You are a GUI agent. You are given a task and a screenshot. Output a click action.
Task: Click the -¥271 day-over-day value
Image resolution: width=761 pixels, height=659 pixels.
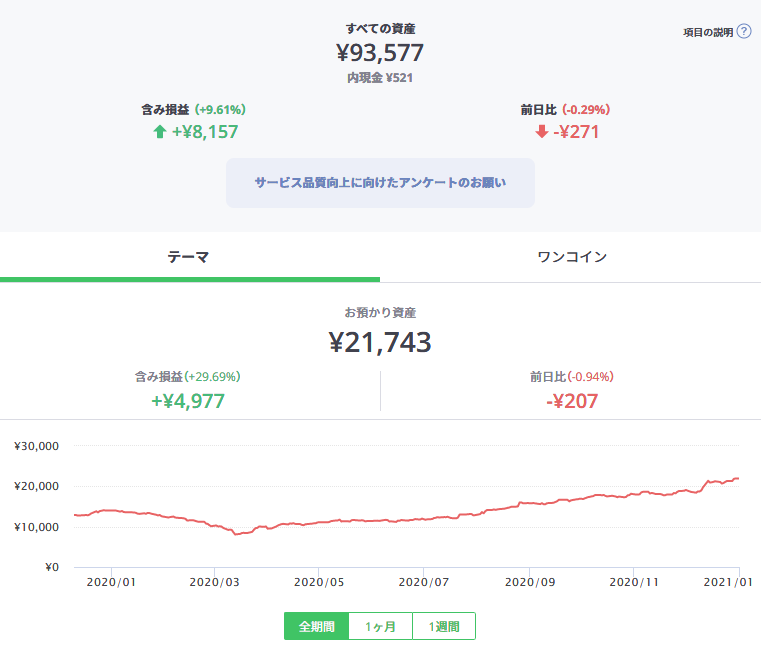tap(576, 132)
